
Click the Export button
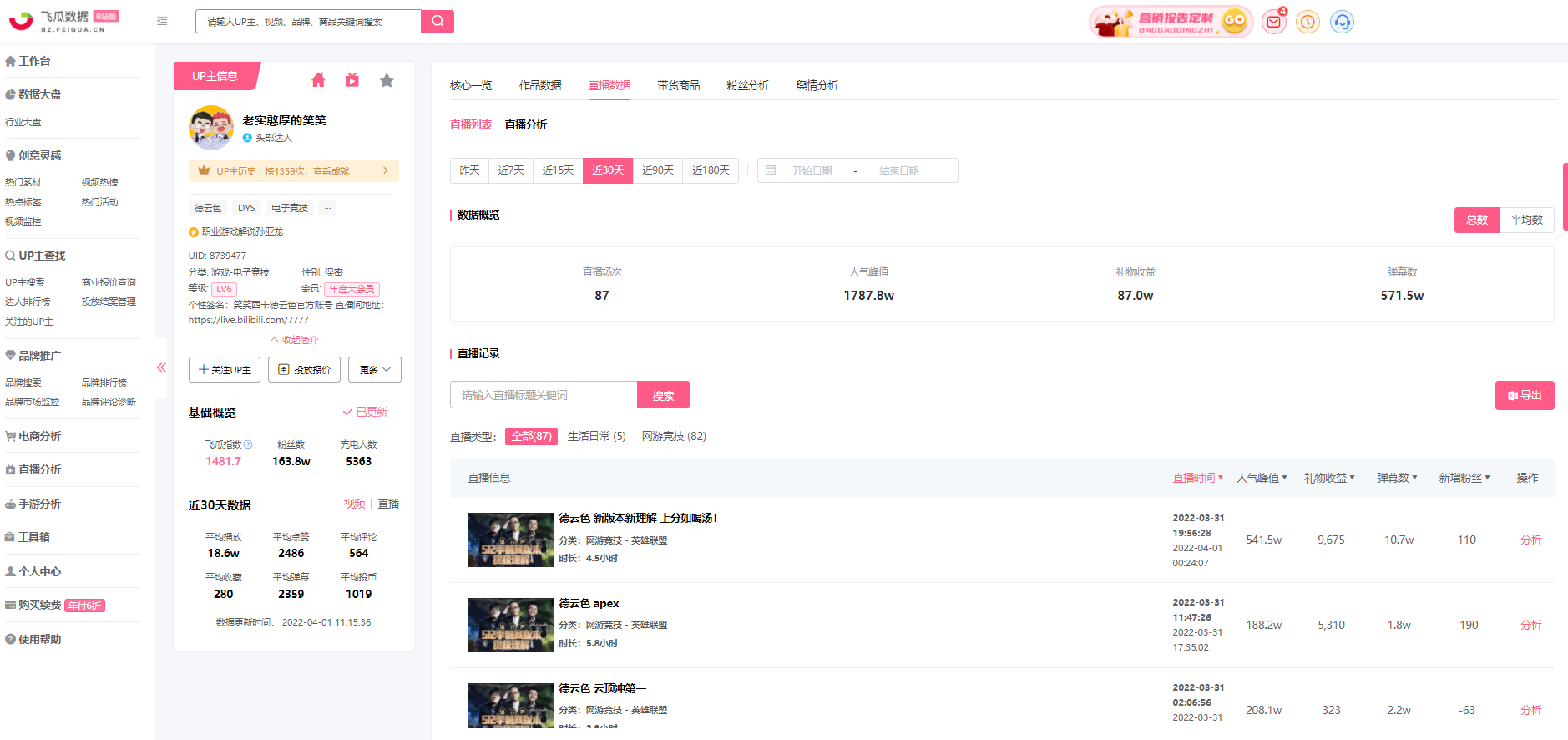coord(1525,396)
